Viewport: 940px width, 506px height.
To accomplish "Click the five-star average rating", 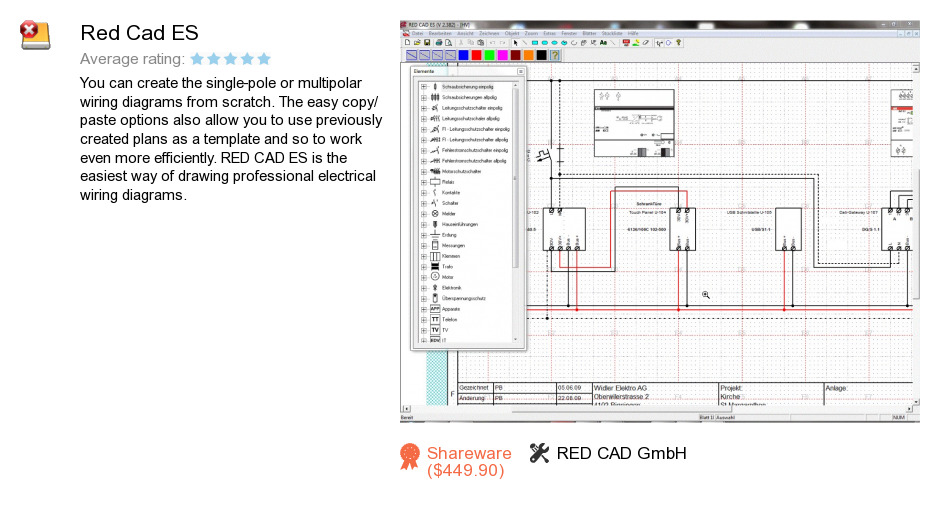I will click(231, 59).
